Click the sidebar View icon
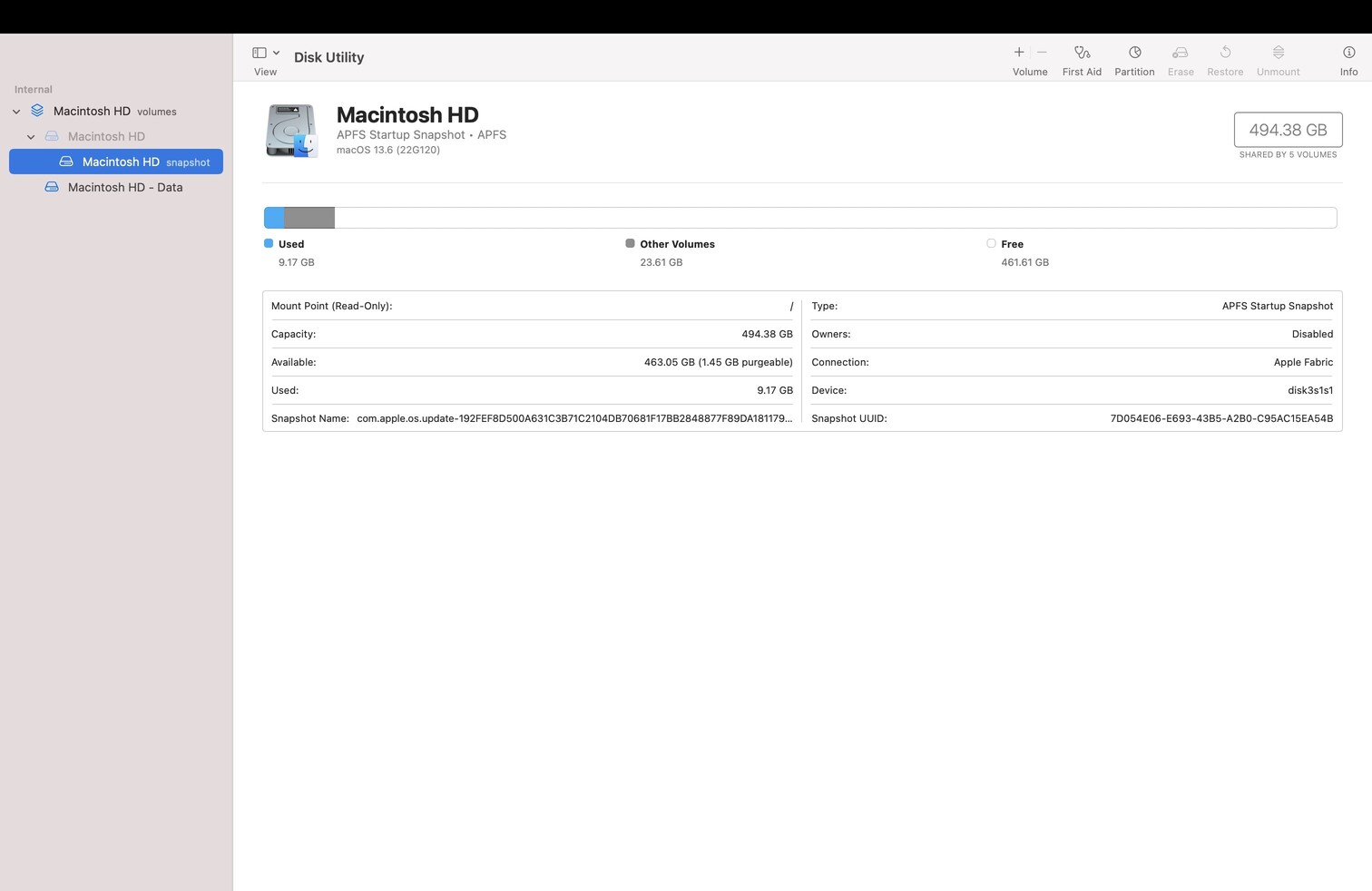This screenshot has height=891, width=1372. (x=260, y=53)
